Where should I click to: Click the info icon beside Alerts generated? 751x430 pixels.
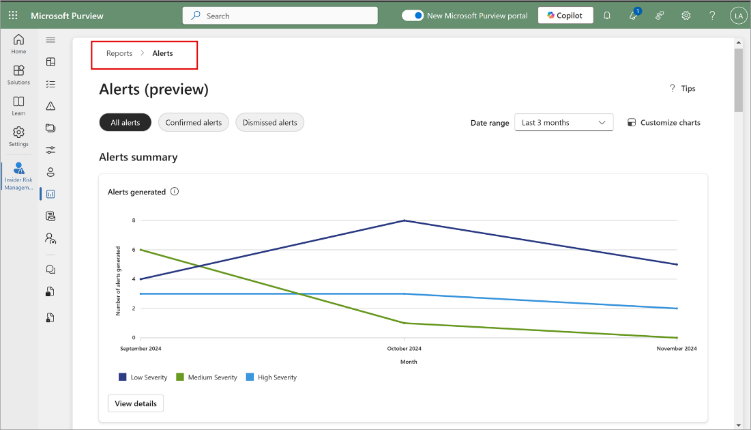coord(175,192)
